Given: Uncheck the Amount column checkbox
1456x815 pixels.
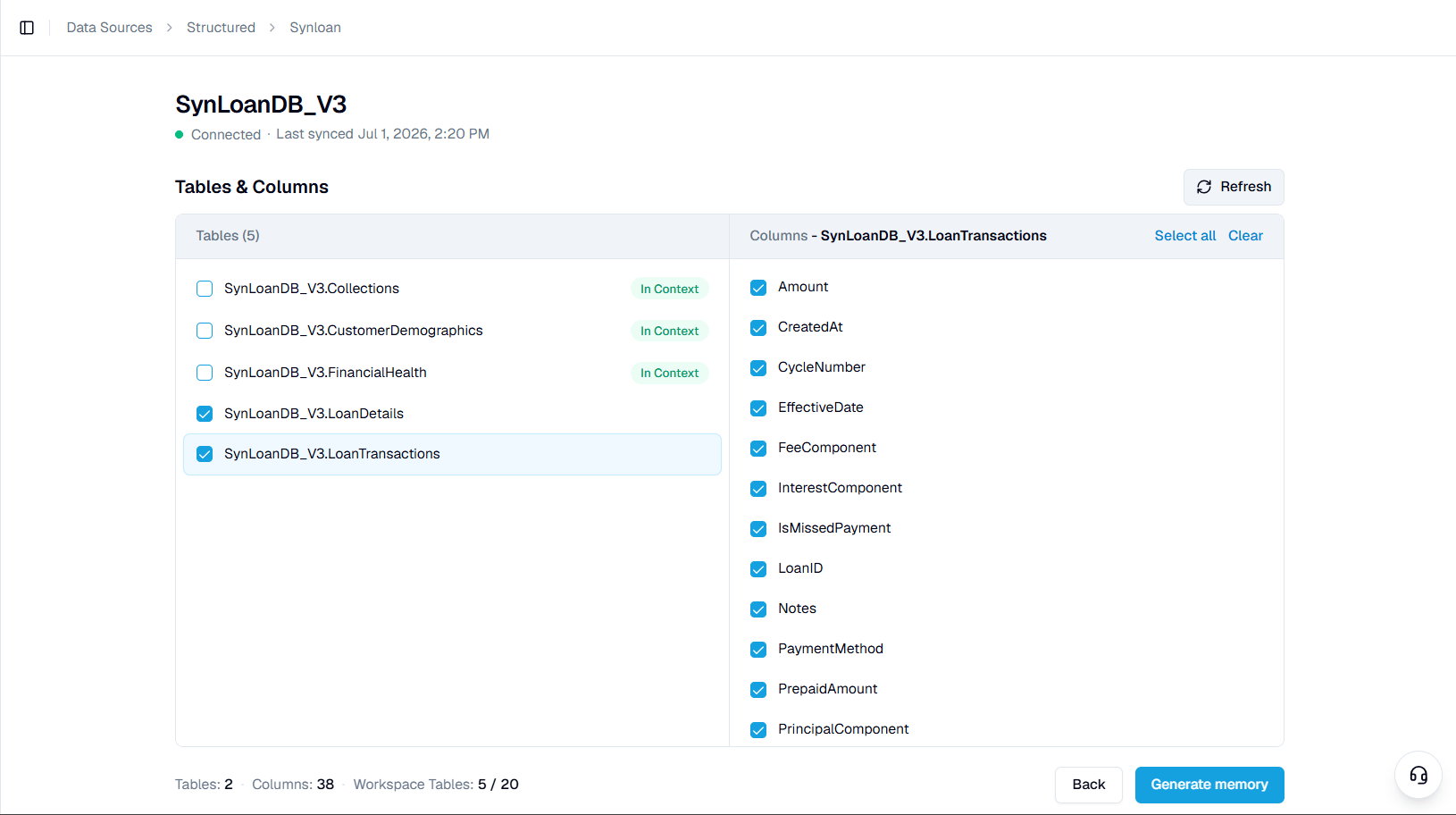Looking at the screenshot, I should [x=758, y=288].
